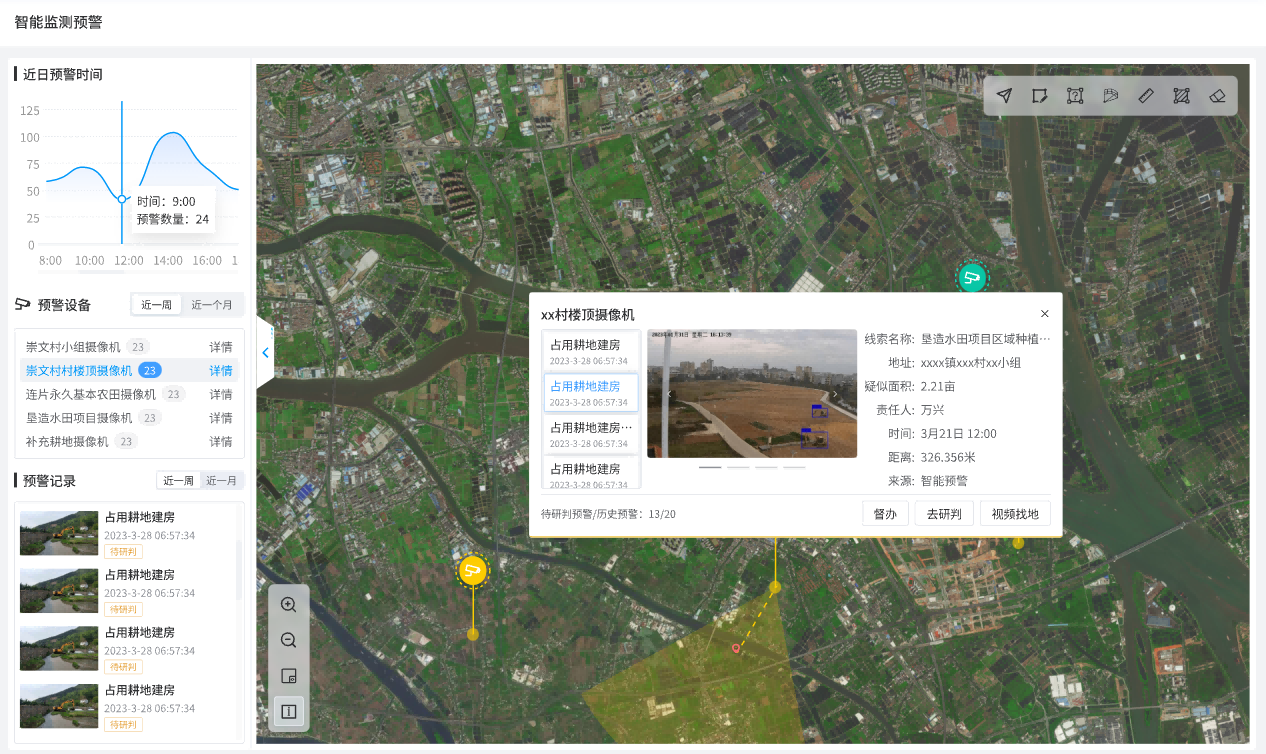The width and height of the screenshot is (1266, 754).
Task: Switch 预警设备 to 近一周
Action: (157, 305)
